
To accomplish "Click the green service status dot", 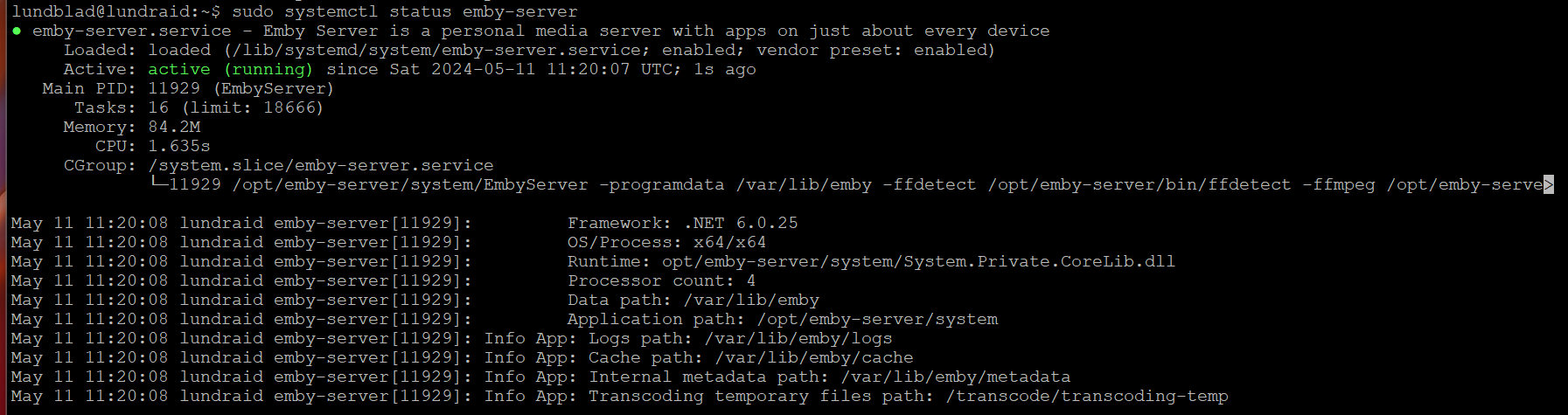I will pyautogui.click(x=17, y=31).
